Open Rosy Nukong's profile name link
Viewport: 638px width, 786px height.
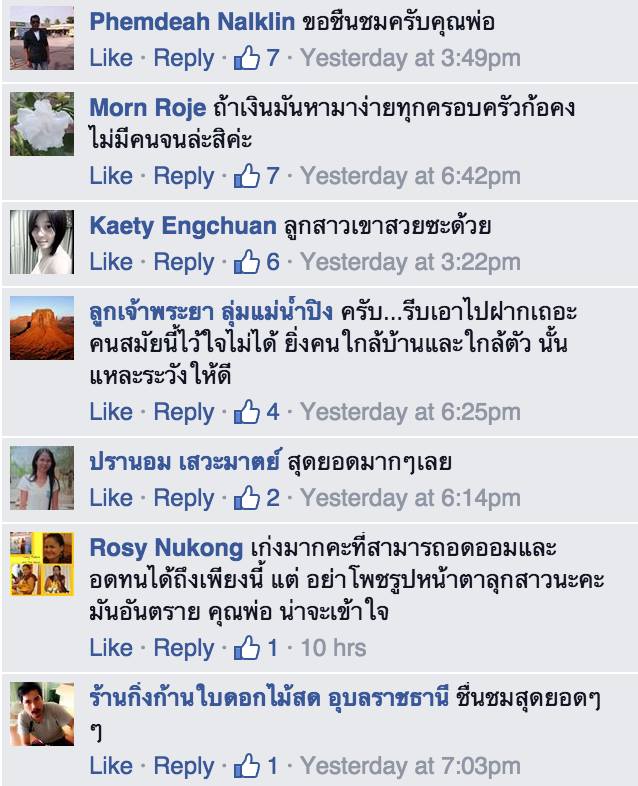tap(166, 547)
